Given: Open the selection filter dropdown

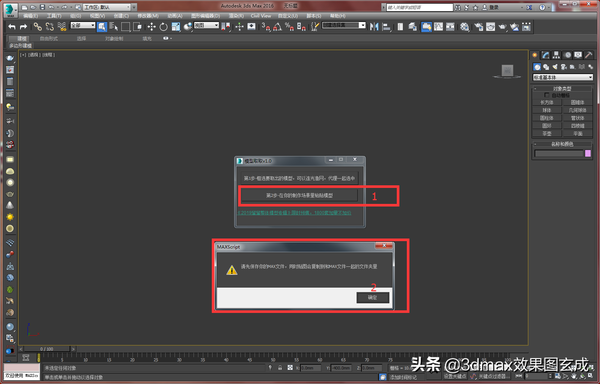Looking at the screenshot, I should [83, 25].
